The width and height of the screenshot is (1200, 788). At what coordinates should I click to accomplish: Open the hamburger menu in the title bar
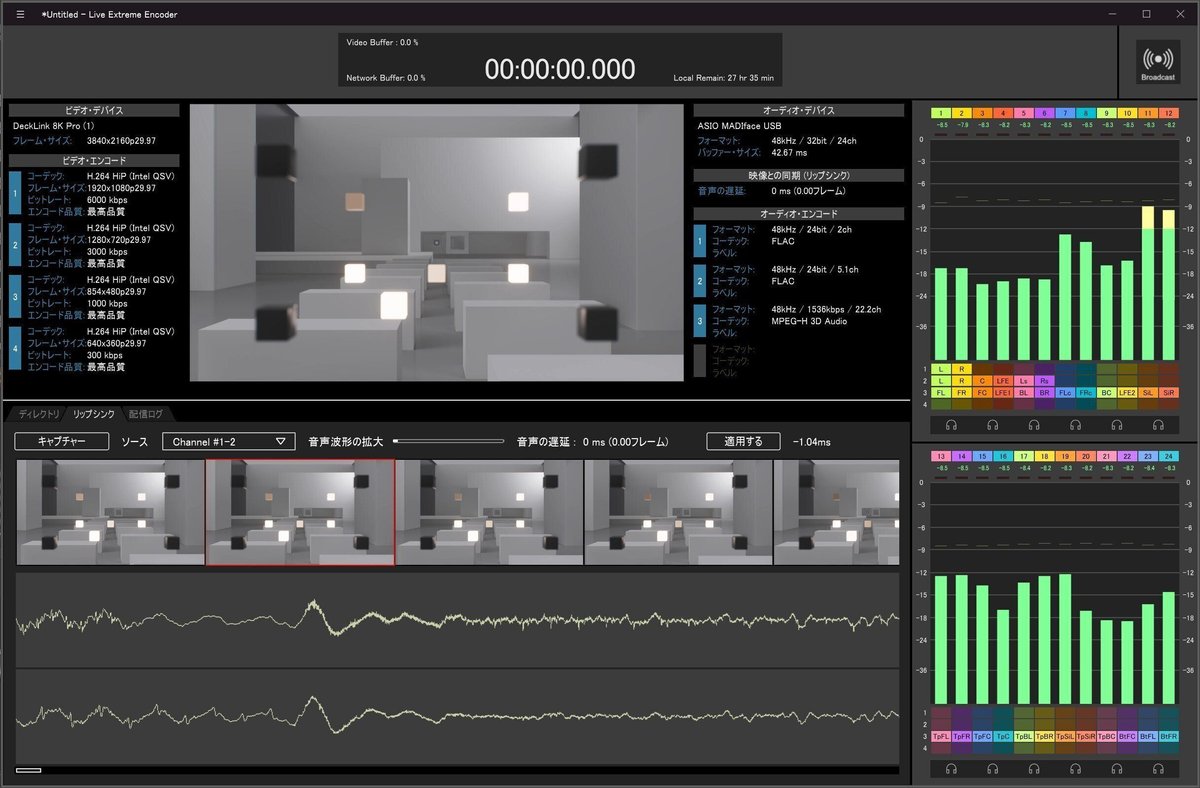click(20, 14)
